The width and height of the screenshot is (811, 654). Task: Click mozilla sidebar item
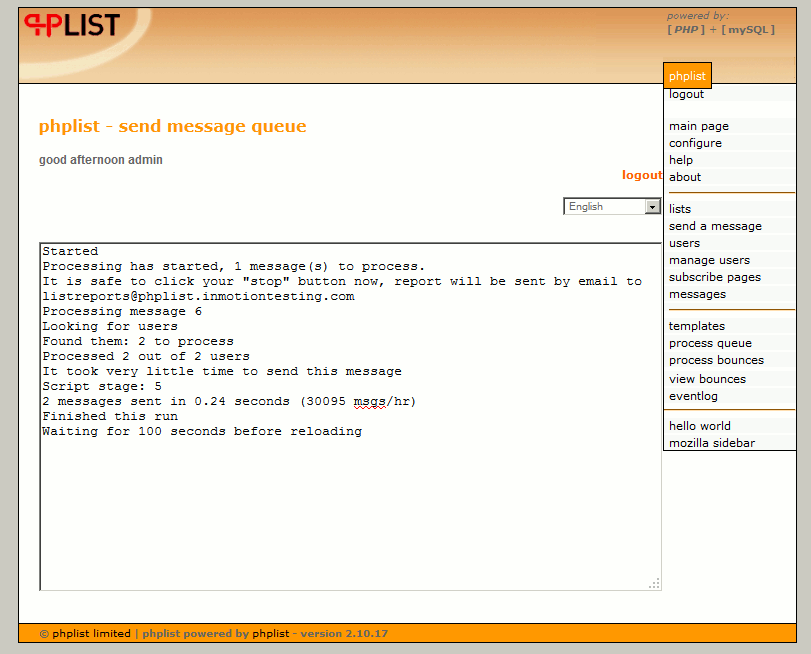tap(712, 443)
